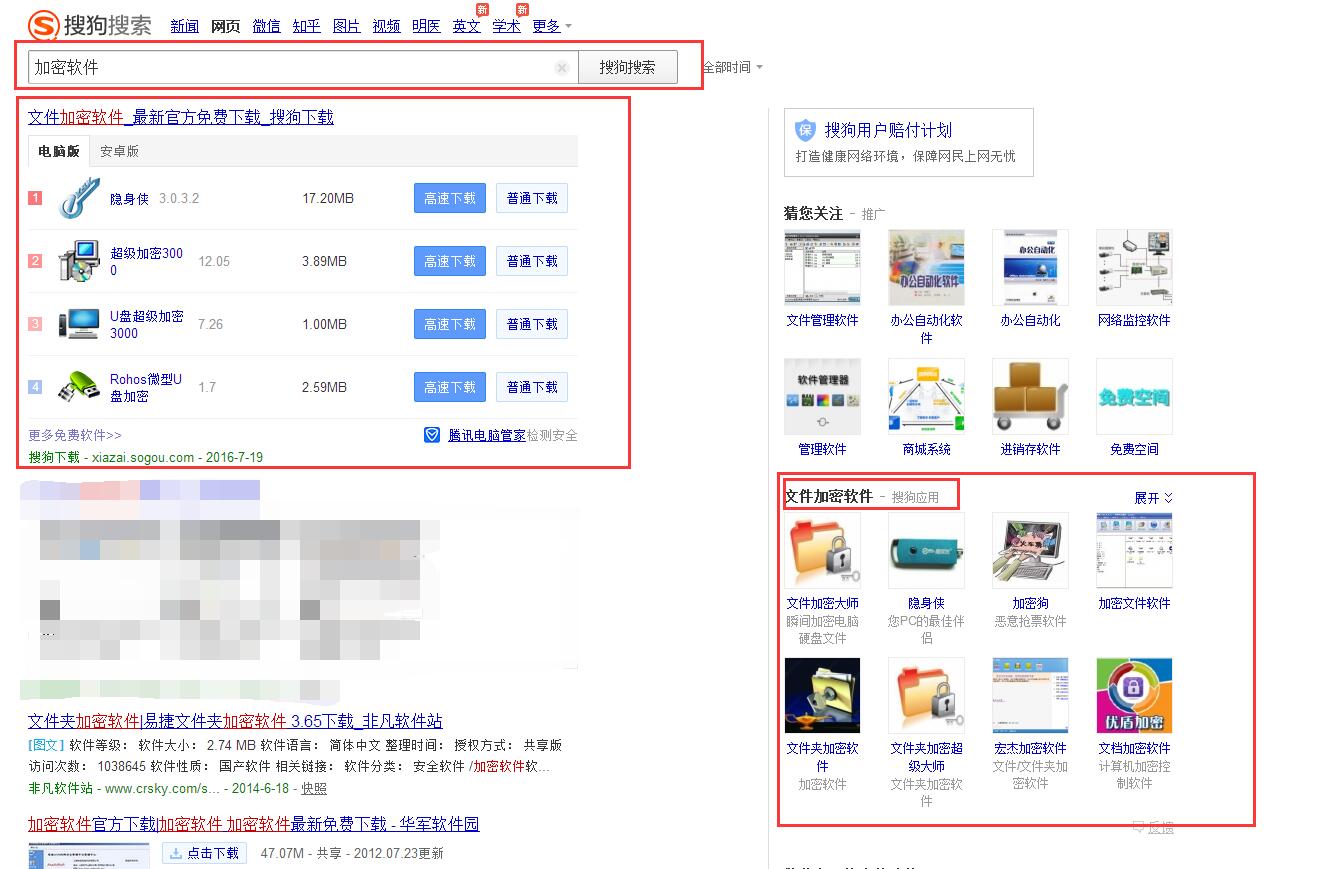Click 高速下载 for 隐身侠
This screenshot has width=1332, height=869.
[x=450, y=198]
